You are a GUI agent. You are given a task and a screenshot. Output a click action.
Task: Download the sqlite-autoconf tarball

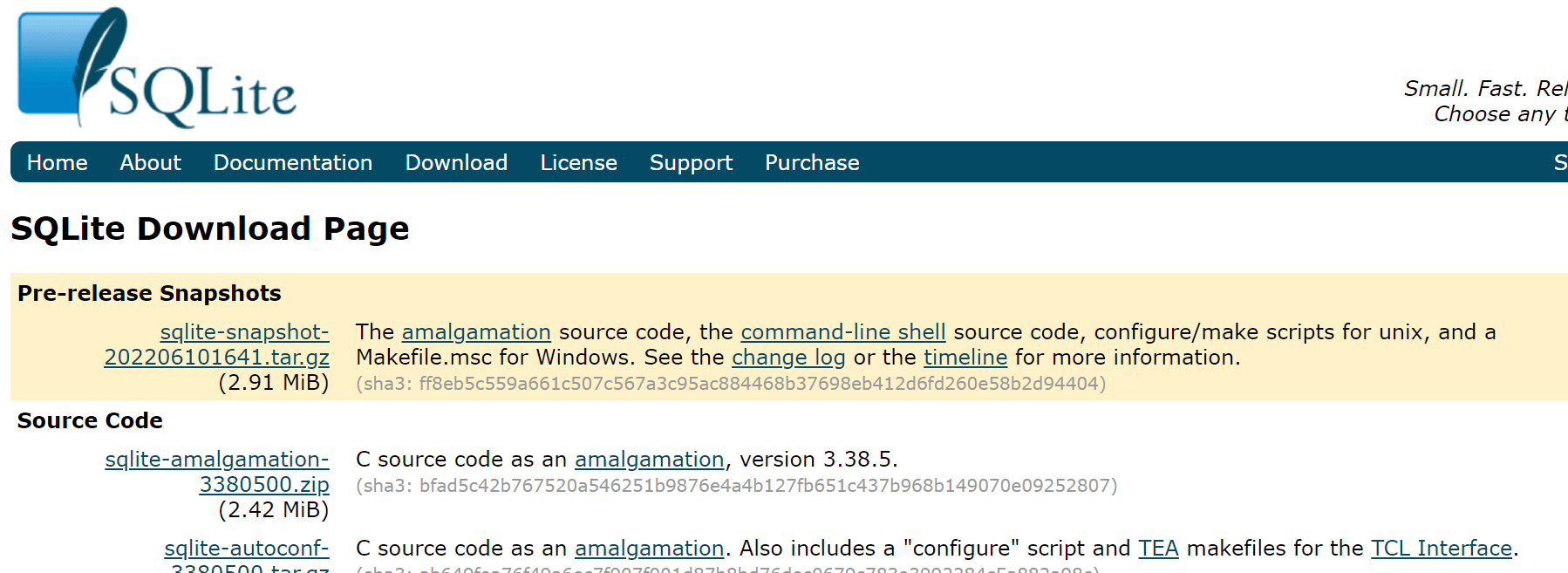pyautogui.click(x=247, y=558)
